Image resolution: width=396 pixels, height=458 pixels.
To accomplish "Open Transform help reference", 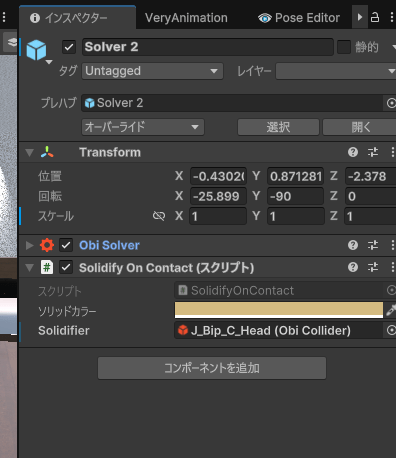I will click(353, 152).
